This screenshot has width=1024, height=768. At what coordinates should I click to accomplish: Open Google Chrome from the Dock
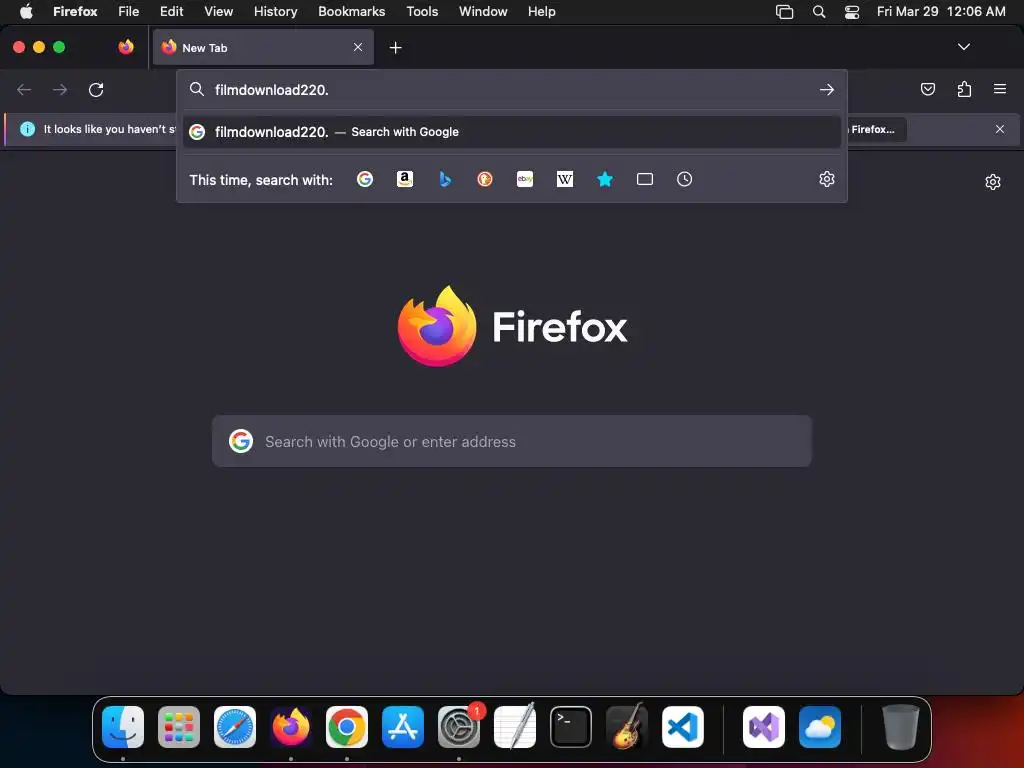click(347, 727)
